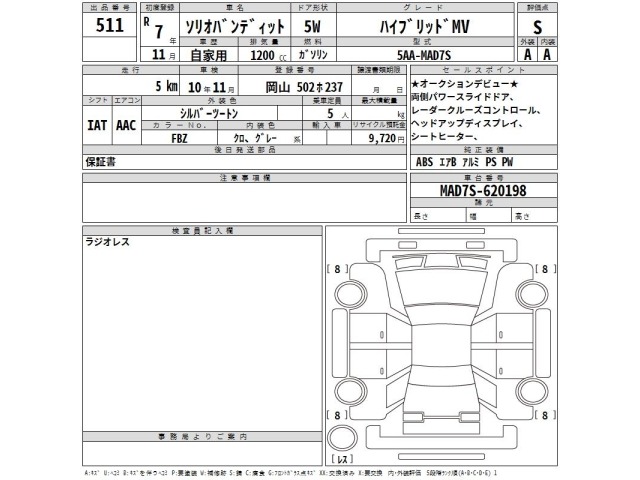Click the registration number 岡山 502ホ237

[304, 87]
